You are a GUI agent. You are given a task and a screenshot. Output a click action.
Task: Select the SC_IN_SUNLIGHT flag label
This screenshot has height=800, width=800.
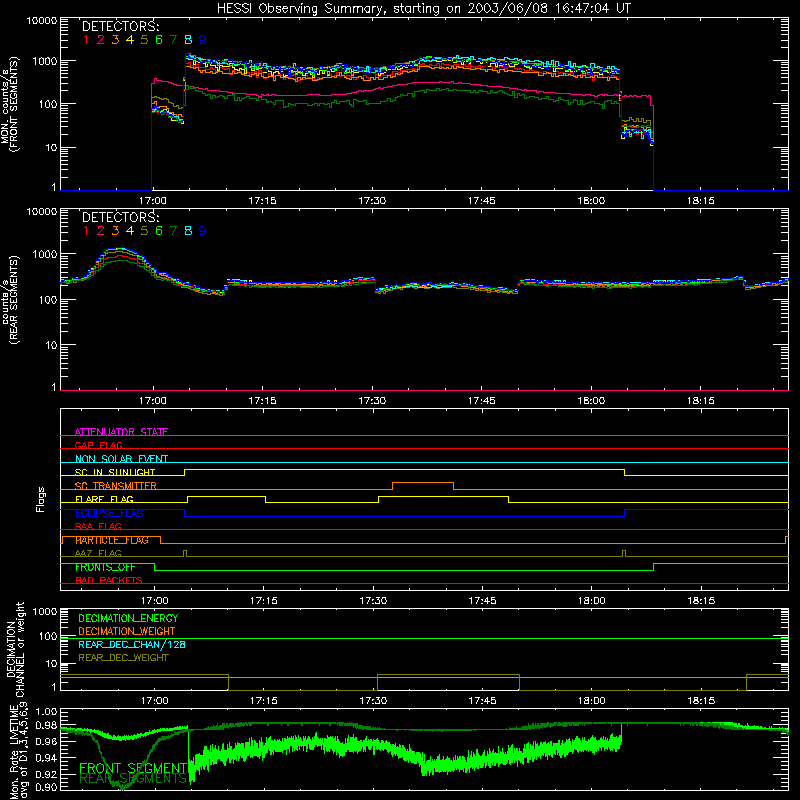[x=115, y=472]
